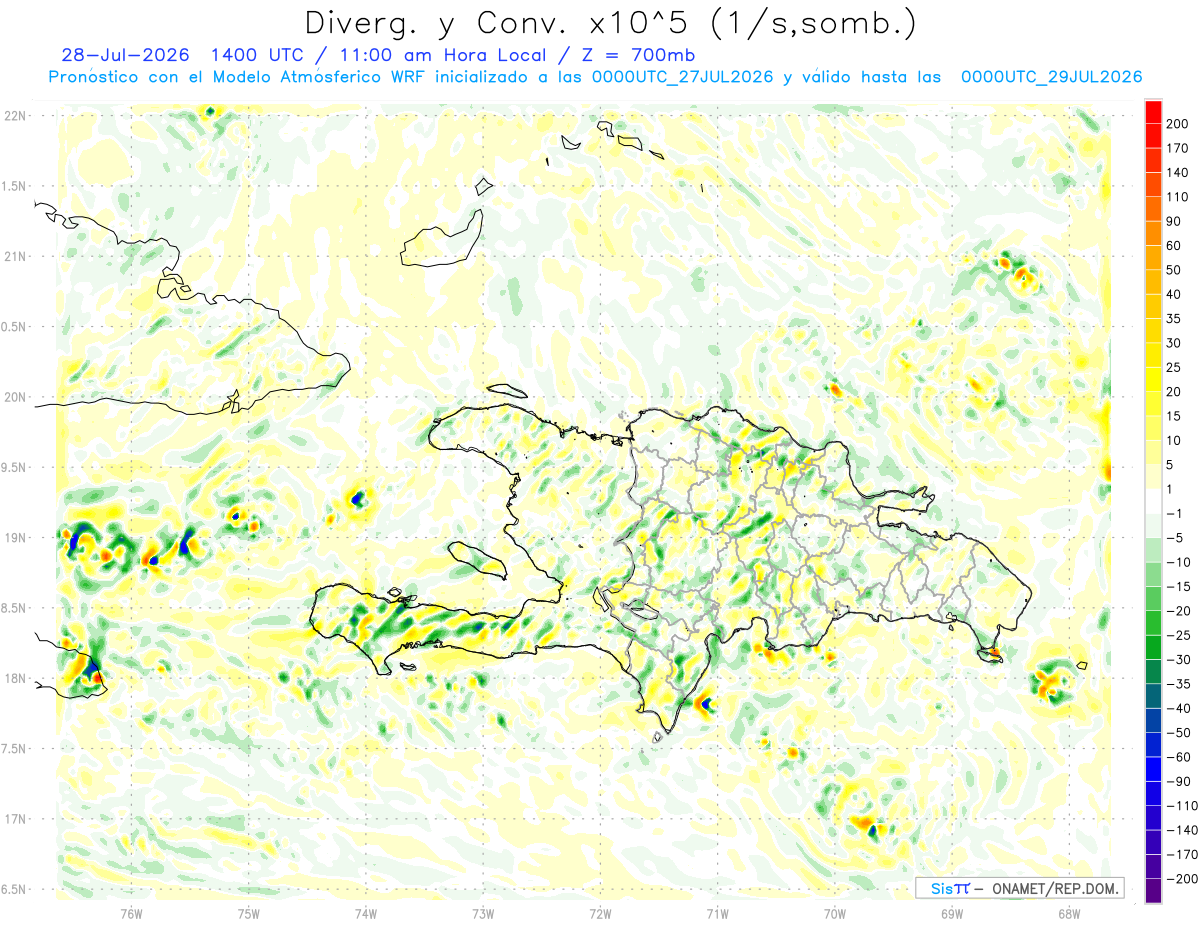The image size is (1200, 927).
Task: Click the positive '1' color scale value
Action: tap(1170, 489)
